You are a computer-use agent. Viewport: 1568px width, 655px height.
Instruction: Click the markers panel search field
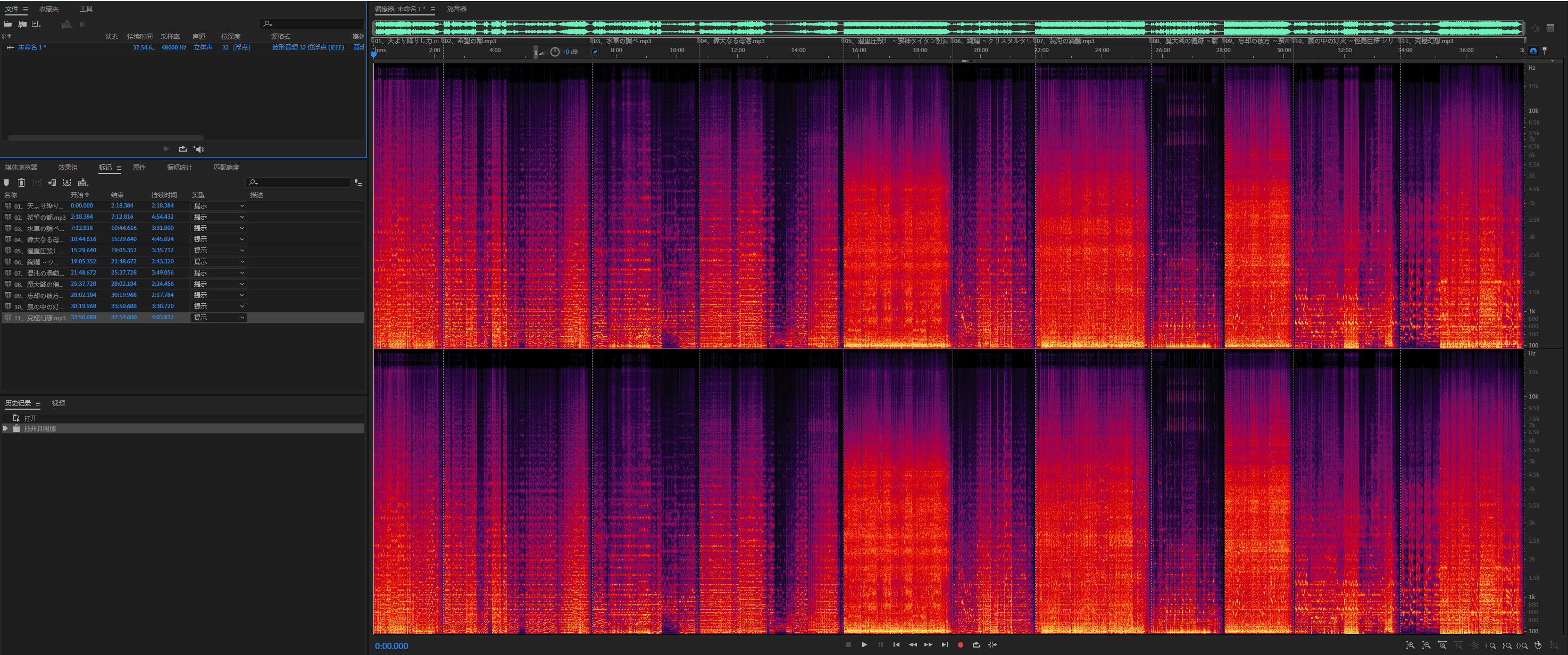click(301, 183)
